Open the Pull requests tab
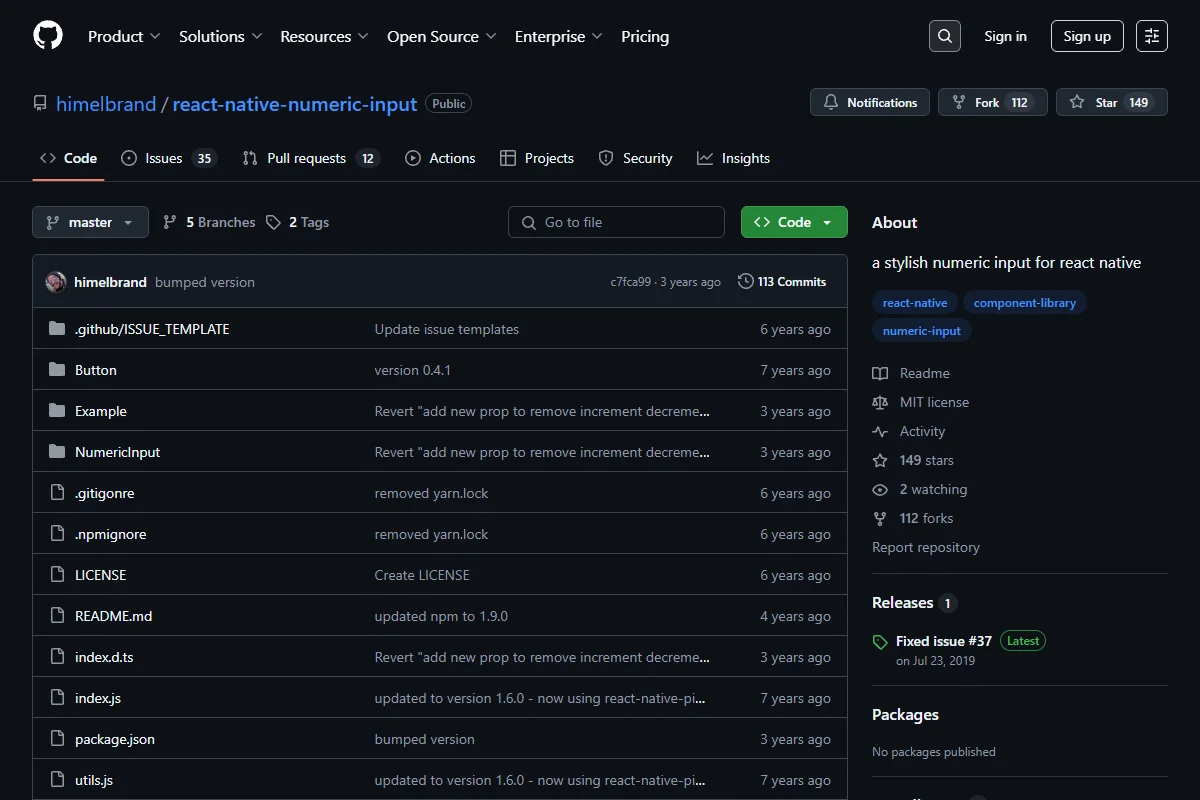The height and width of the screenshot is (800, 1200). (311, 158)
